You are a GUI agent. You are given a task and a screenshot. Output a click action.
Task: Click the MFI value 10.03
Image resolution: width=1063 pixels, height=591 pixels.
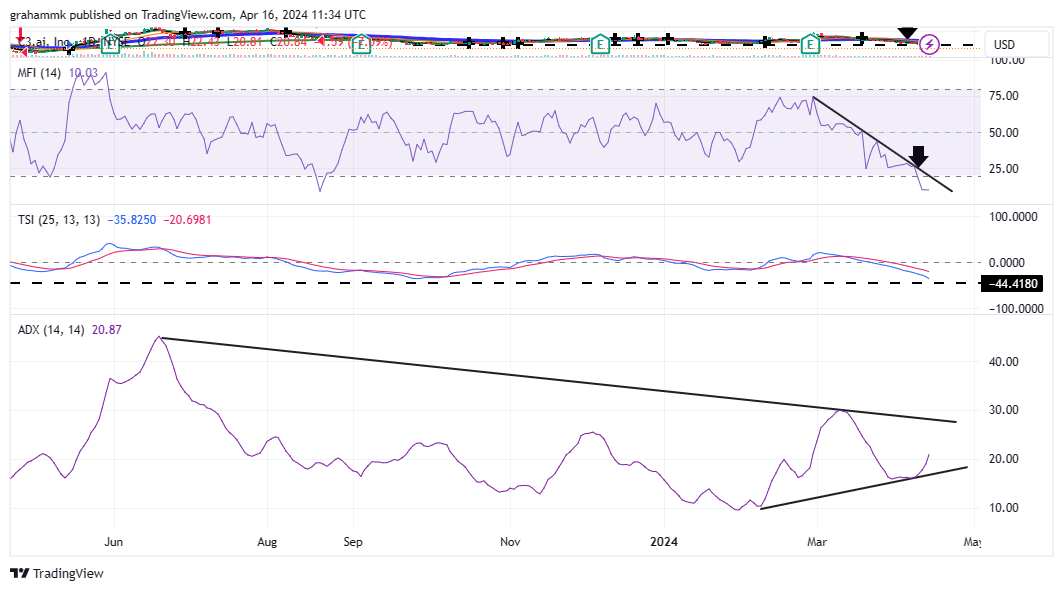[x=83, y=73]
